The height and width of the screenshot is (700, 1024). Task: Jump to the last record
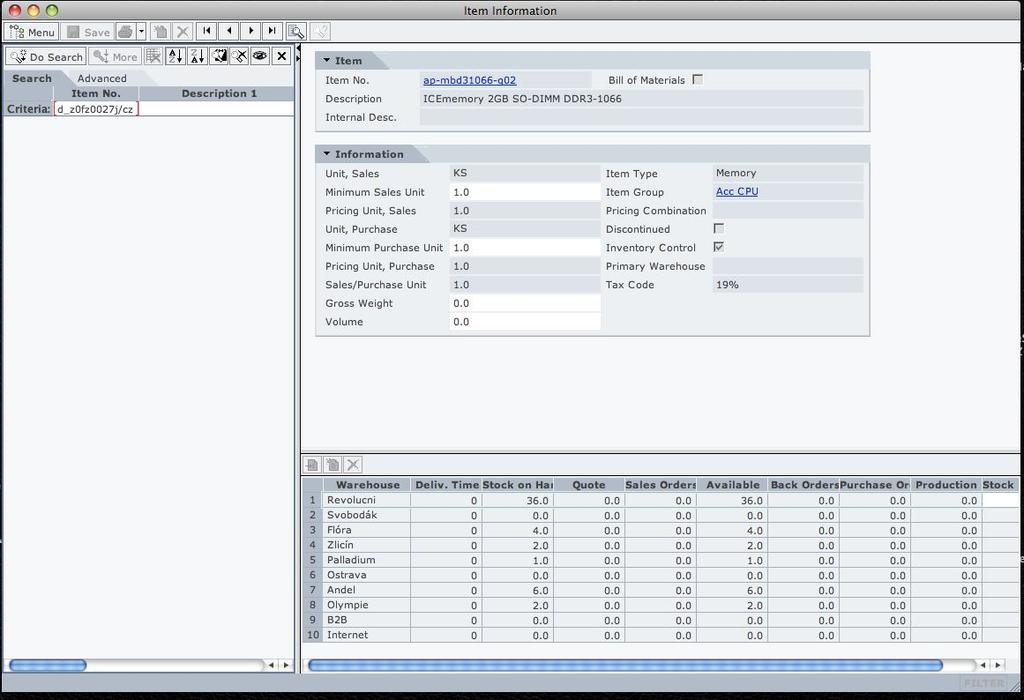[x=272, y=31]
